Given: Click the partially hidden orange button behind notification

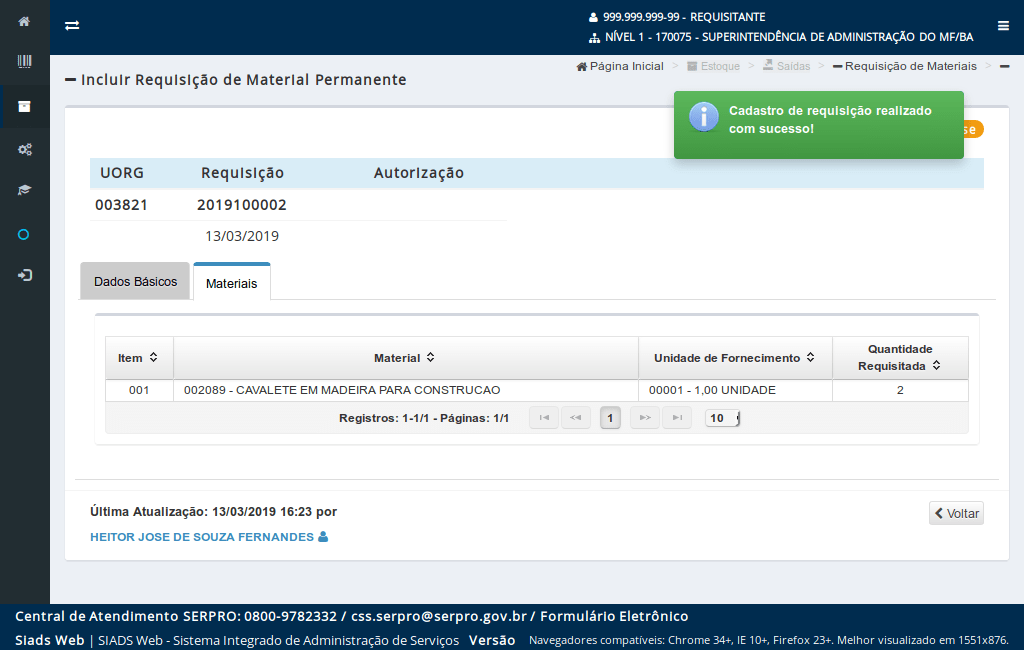Looking at the screenshot, I should tap(973, 129).
